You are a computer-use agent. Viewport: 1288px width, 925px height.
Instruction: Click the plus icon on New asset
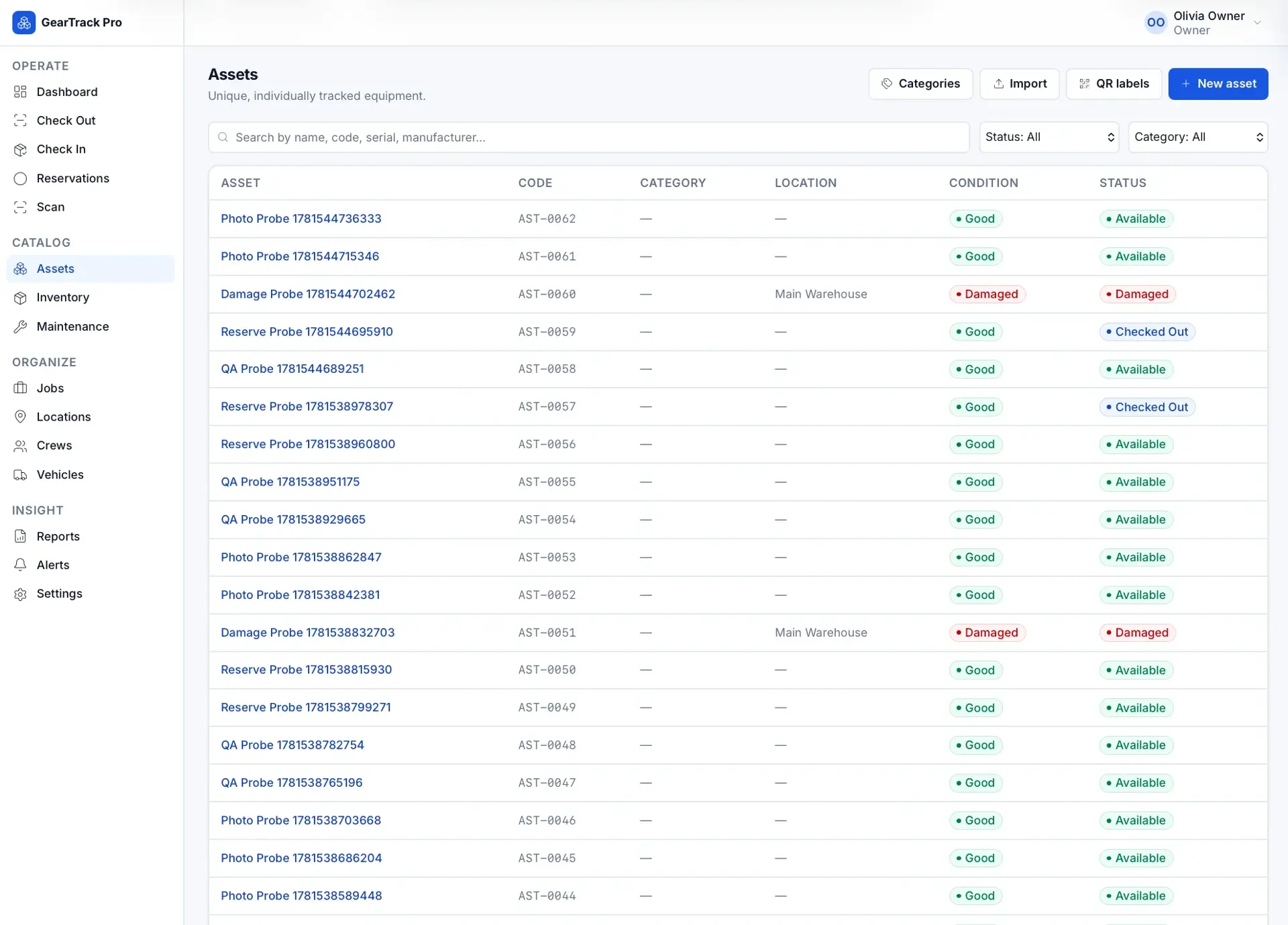pyautogui.click(x=1186, y=84)
